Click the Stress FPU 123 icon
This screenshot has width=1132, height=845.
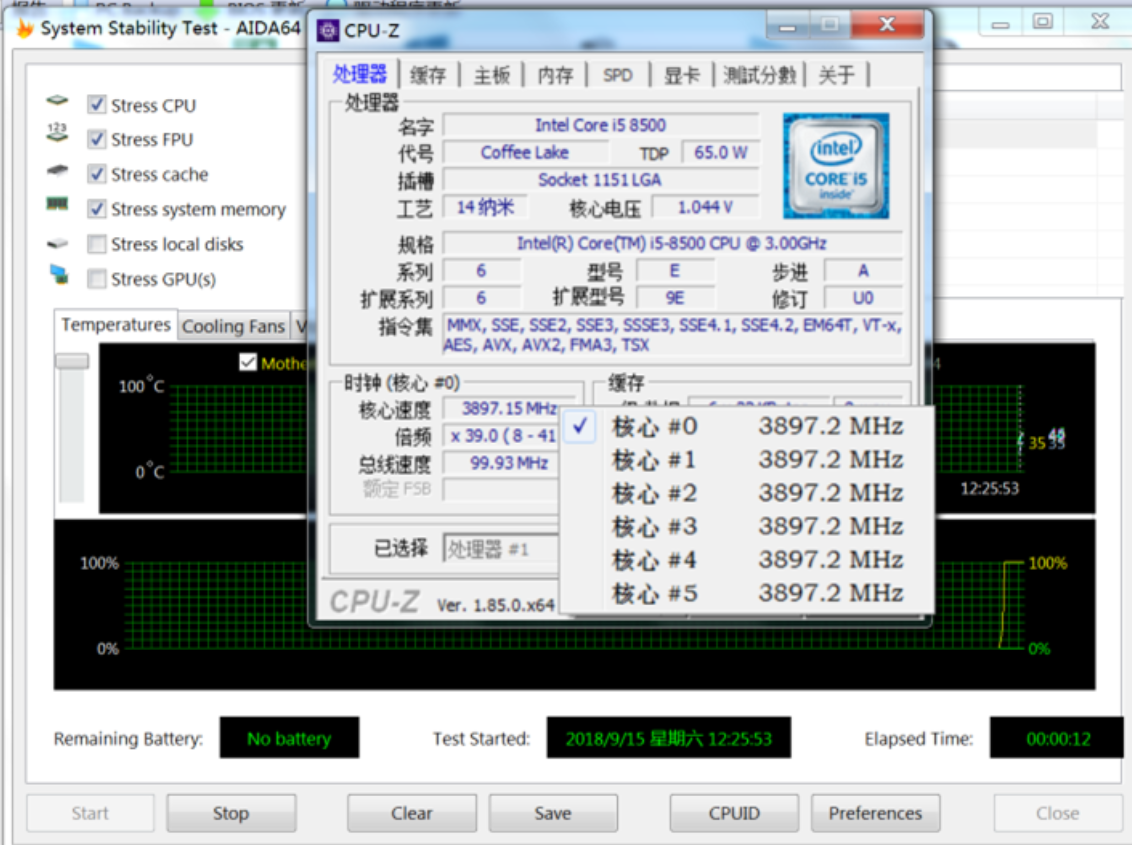click(57, 134)
